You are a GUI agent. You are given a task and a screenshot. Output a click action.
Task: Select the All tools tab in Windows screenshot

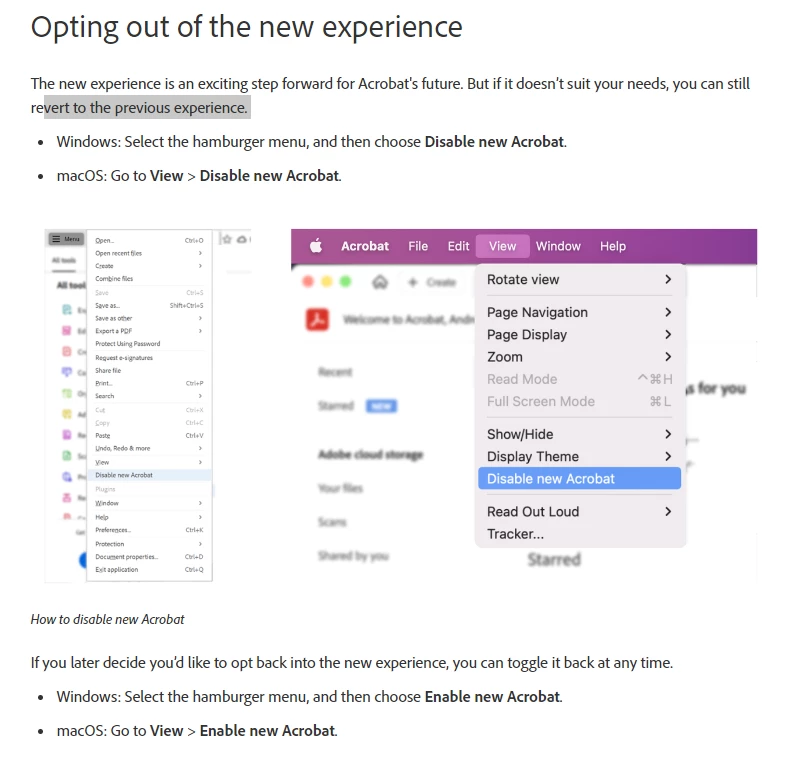pos(64,260)
